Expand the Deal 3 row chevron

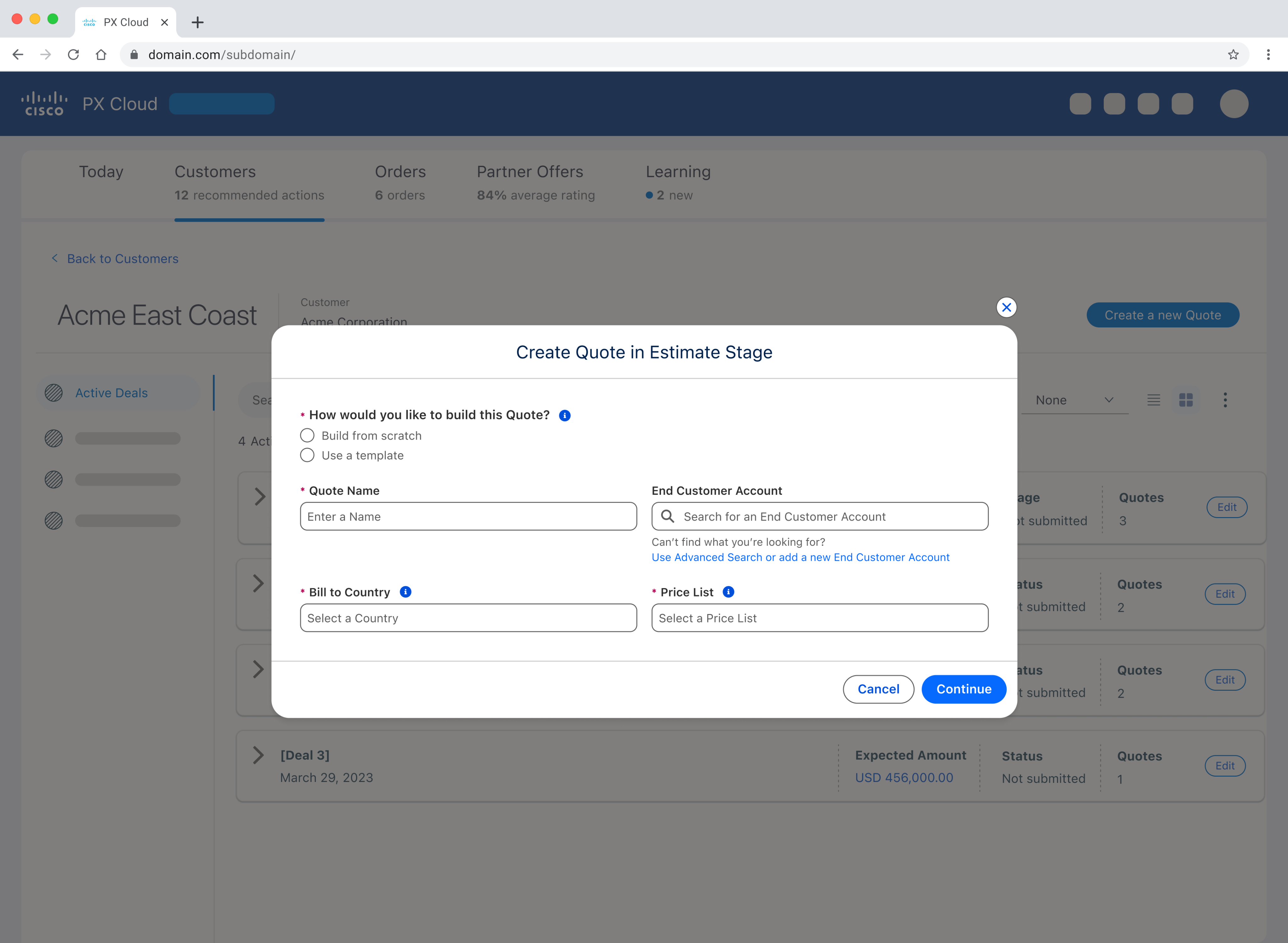[258, 755]
